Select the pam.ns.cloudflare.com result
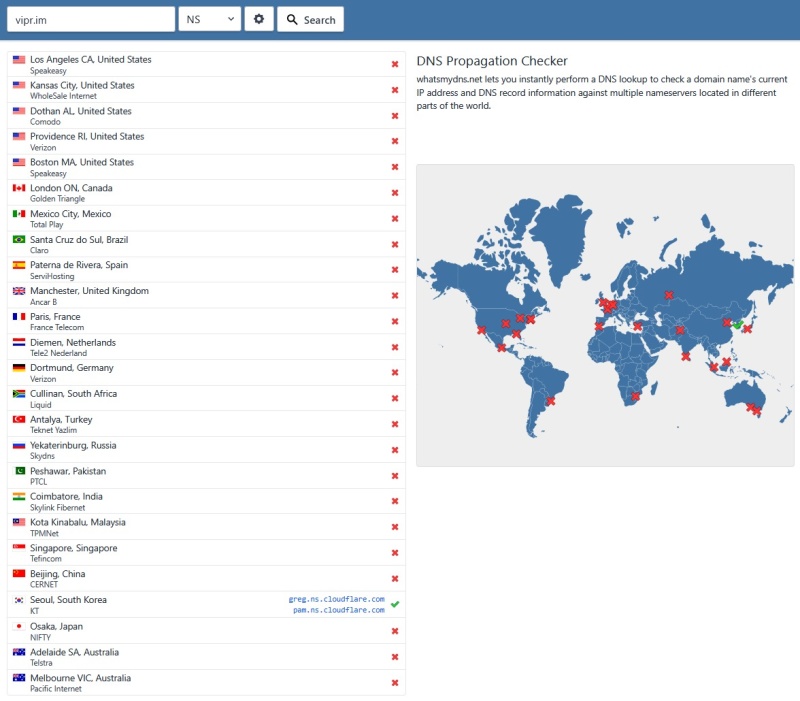Image resolution: width=800 pixels, height=701 pixels. (x=339, y=610)
